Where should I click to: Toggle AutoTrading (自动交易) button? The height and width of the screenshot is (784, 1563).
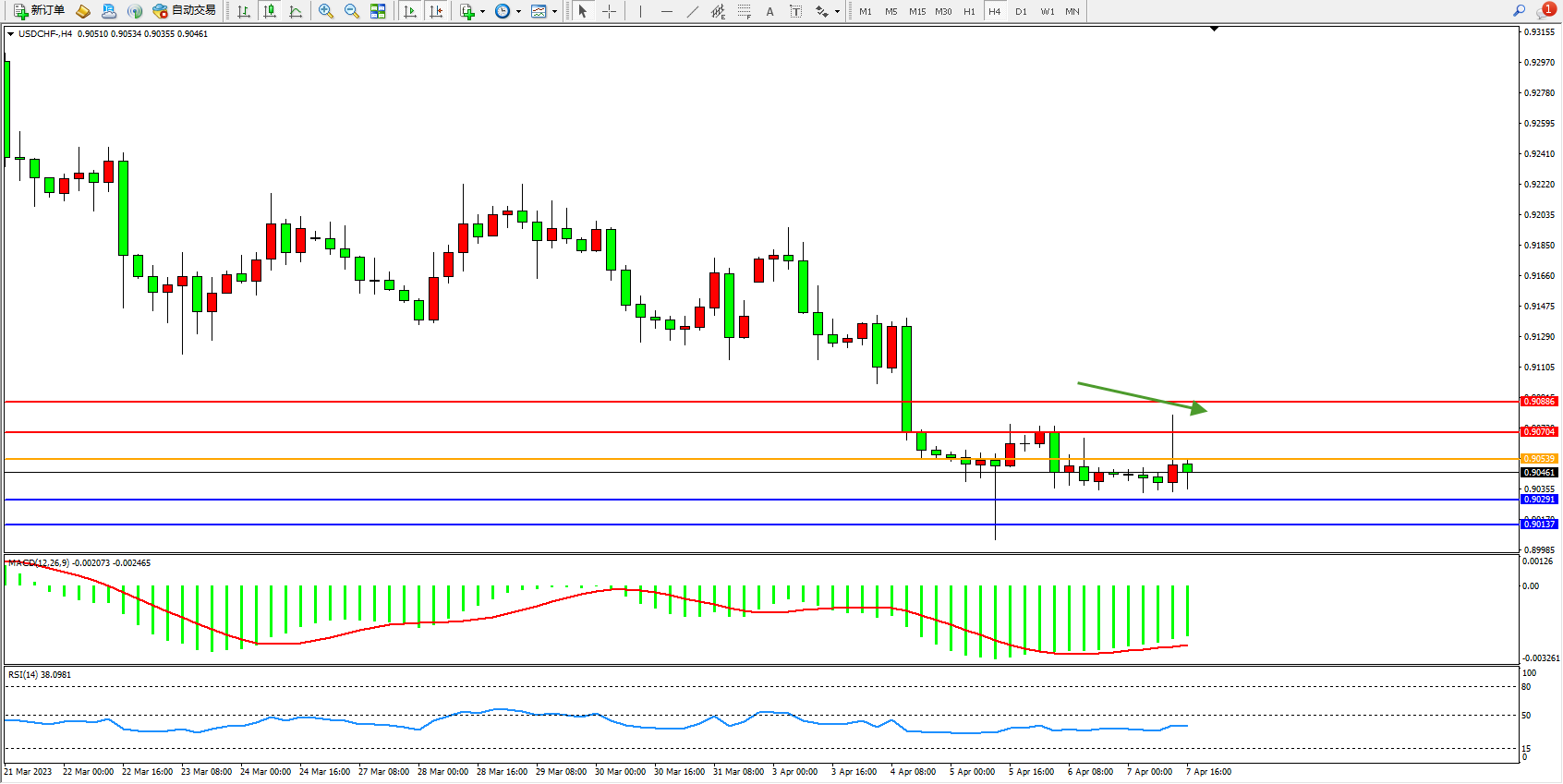tap(184, 11)
